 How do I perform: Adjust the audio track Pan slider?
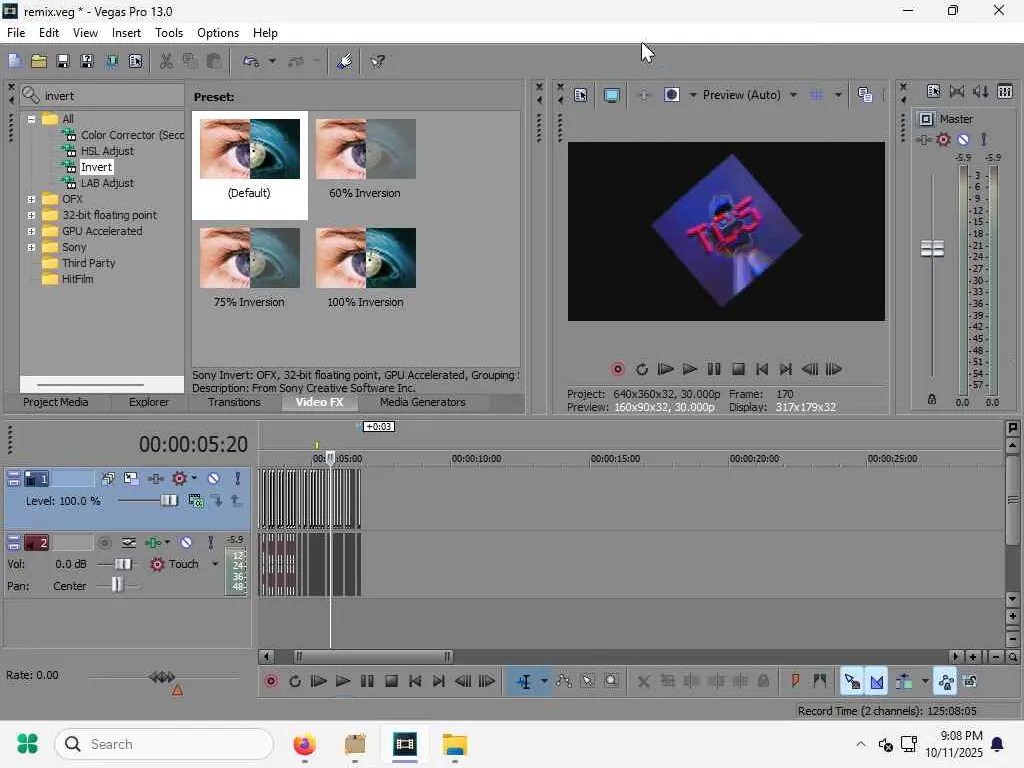pos(117,586)
